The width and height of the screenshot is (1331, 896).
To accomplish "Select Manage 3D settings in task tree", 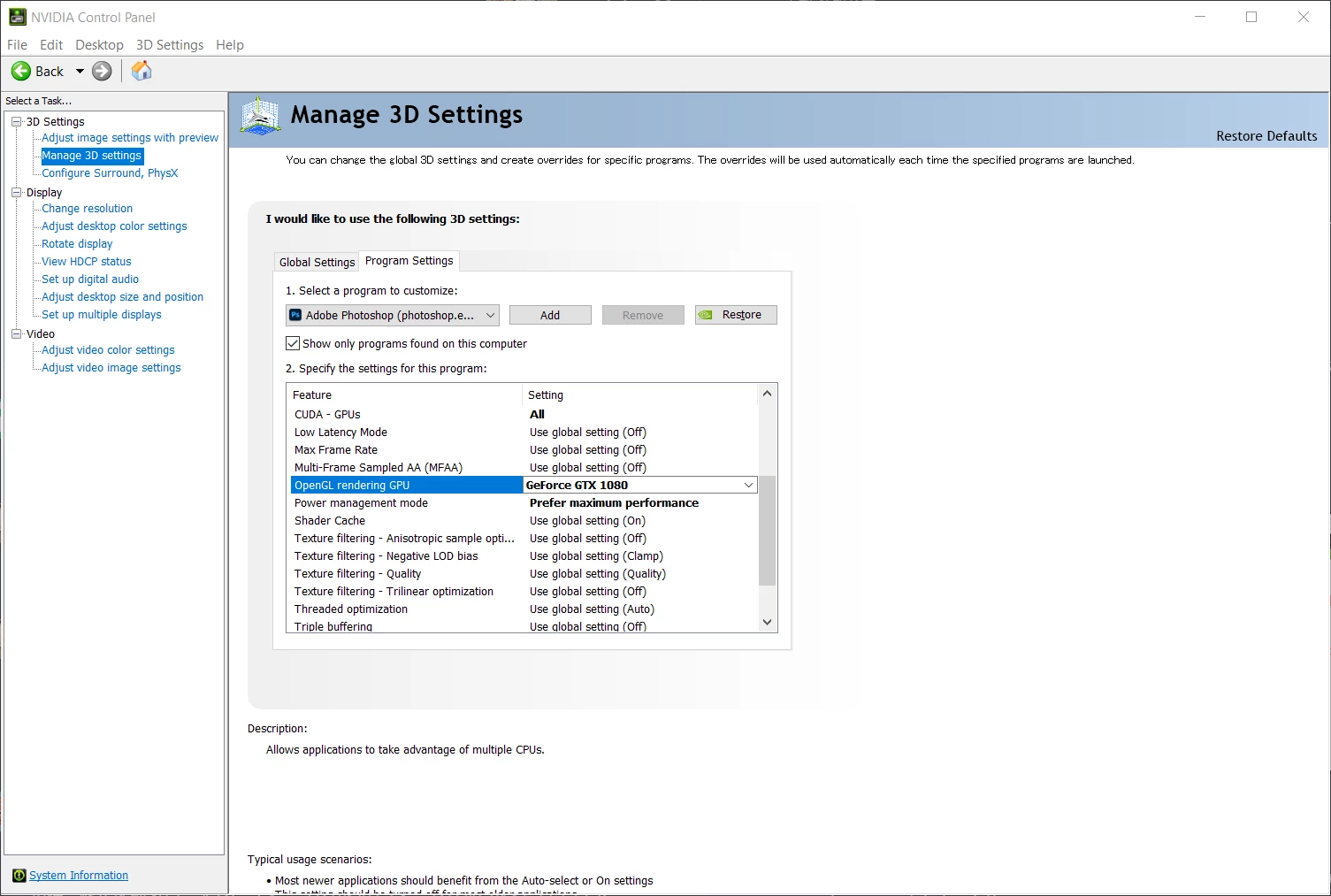I will pyautogui.click(x=92, y=156).
